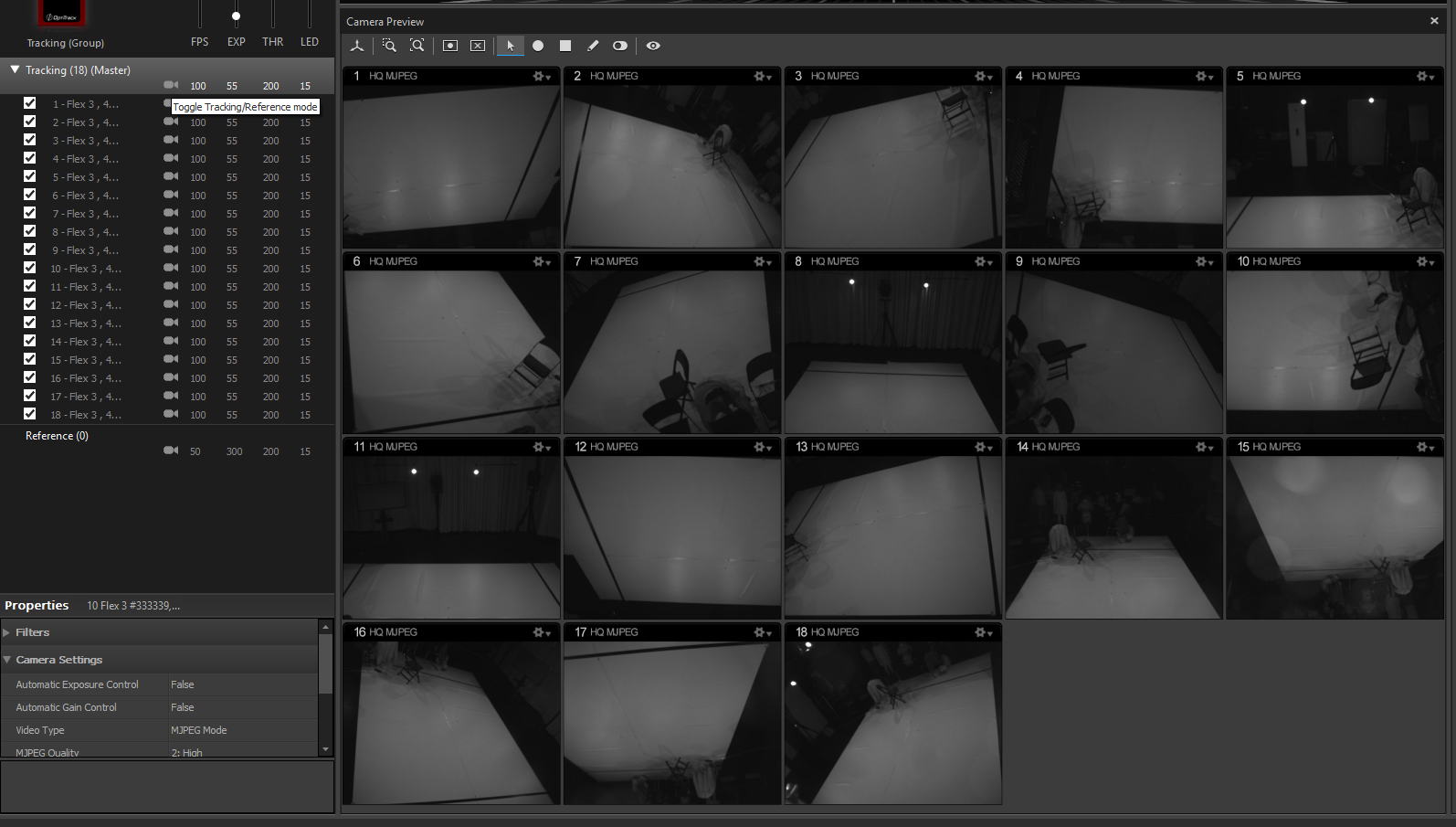Collapse the Camera Settings section
The width and height of the screenshot is (1456, 827).
(7, 660)
